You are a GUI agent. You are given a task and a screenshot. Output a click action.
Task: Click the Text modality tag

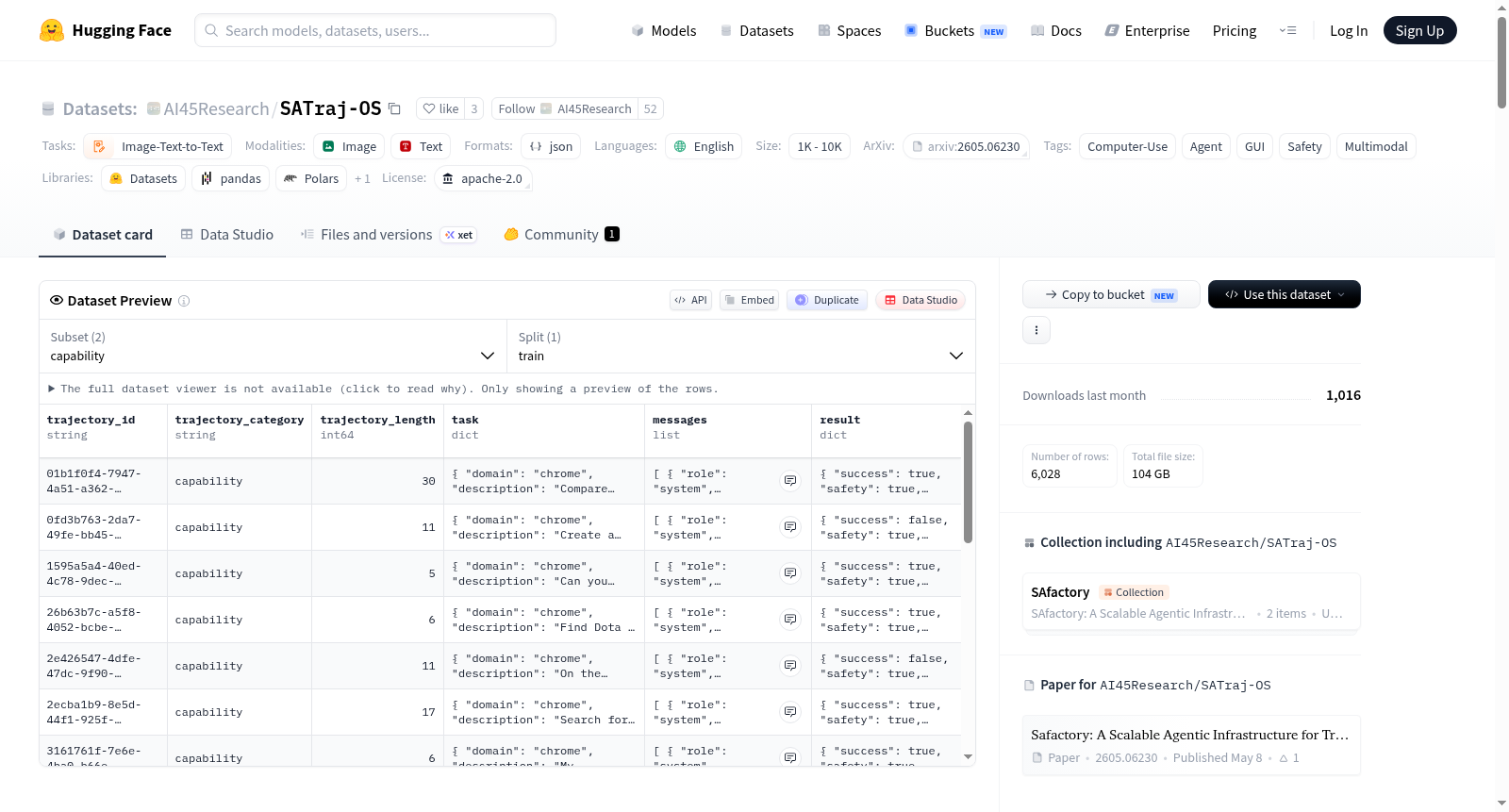[x=421, y=146]
